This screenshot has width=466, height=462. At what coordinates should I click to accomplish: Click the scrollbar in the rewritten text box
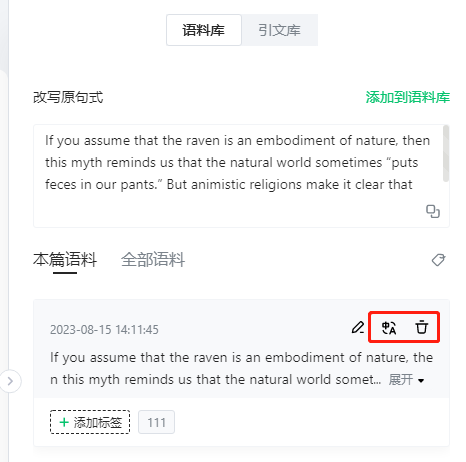tap(446, 154)
